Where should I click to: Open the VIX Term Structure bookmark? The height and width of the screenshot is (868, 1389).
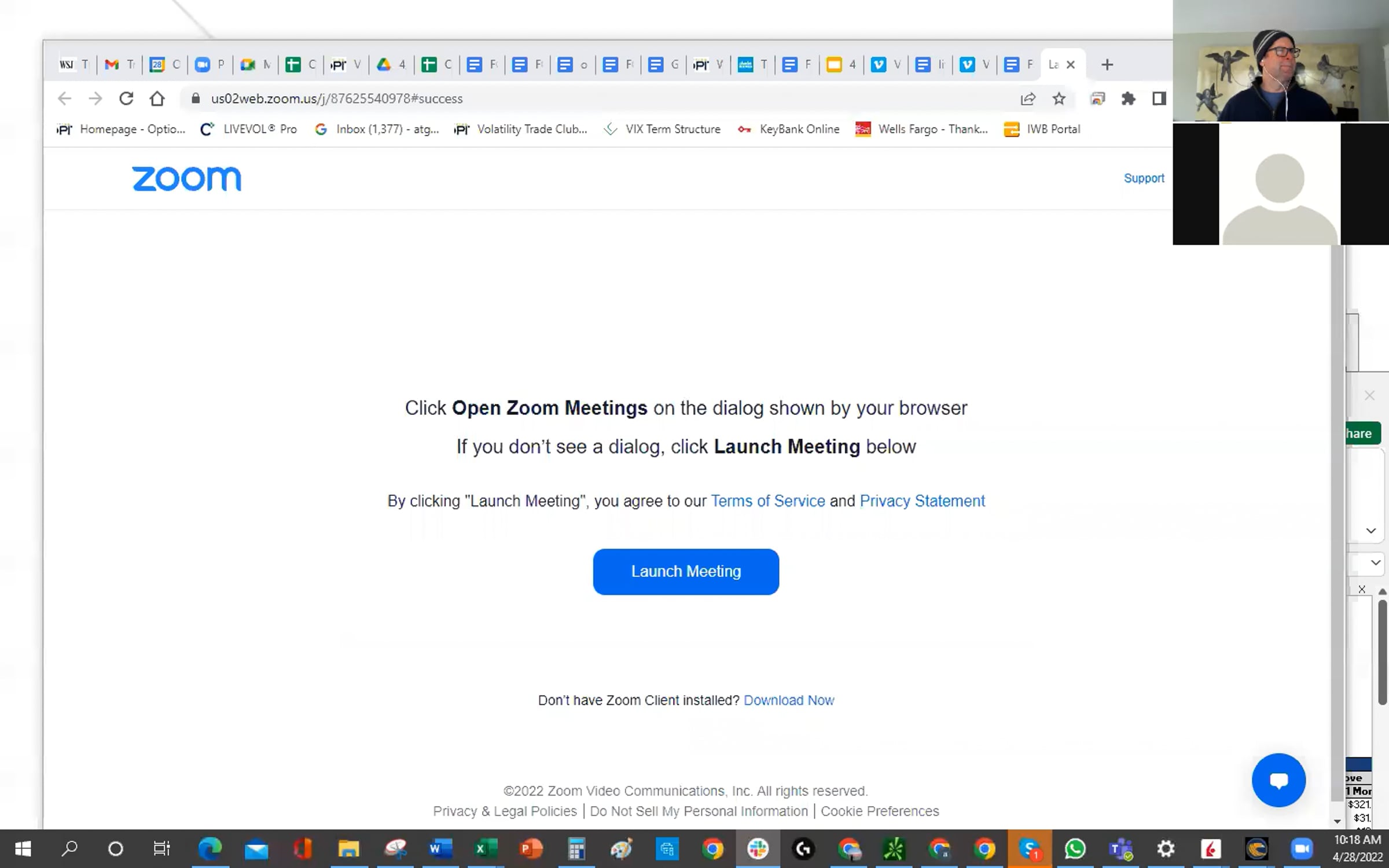[x=662, y=129]
